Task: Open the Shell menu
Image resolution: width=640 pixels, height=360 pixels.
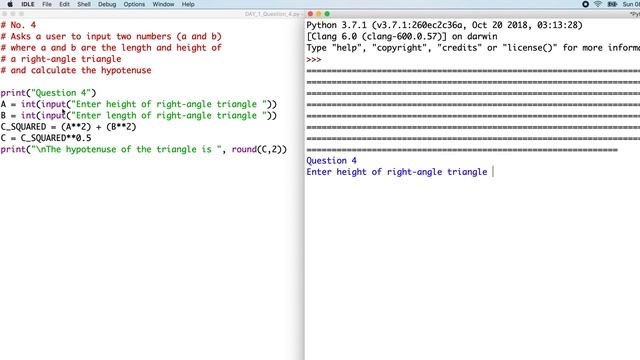Action: tap(84, 4)
